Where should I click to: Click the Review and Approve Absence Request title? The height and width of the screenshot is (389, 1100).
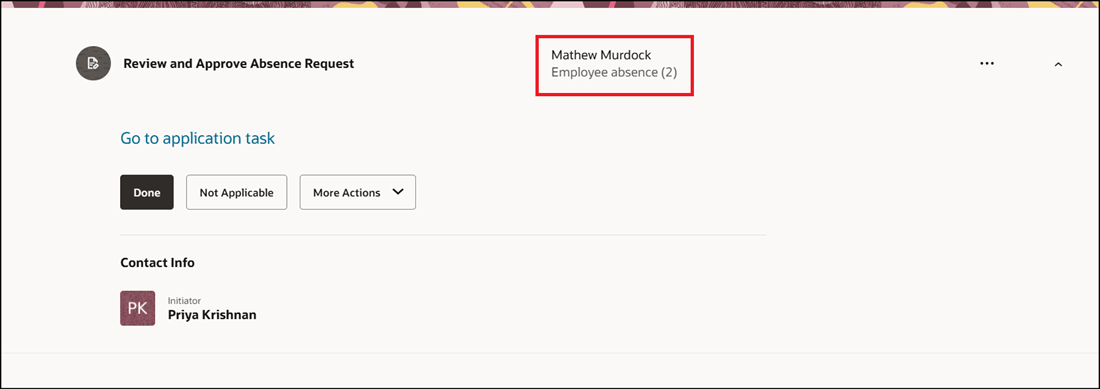coord(239,64)
